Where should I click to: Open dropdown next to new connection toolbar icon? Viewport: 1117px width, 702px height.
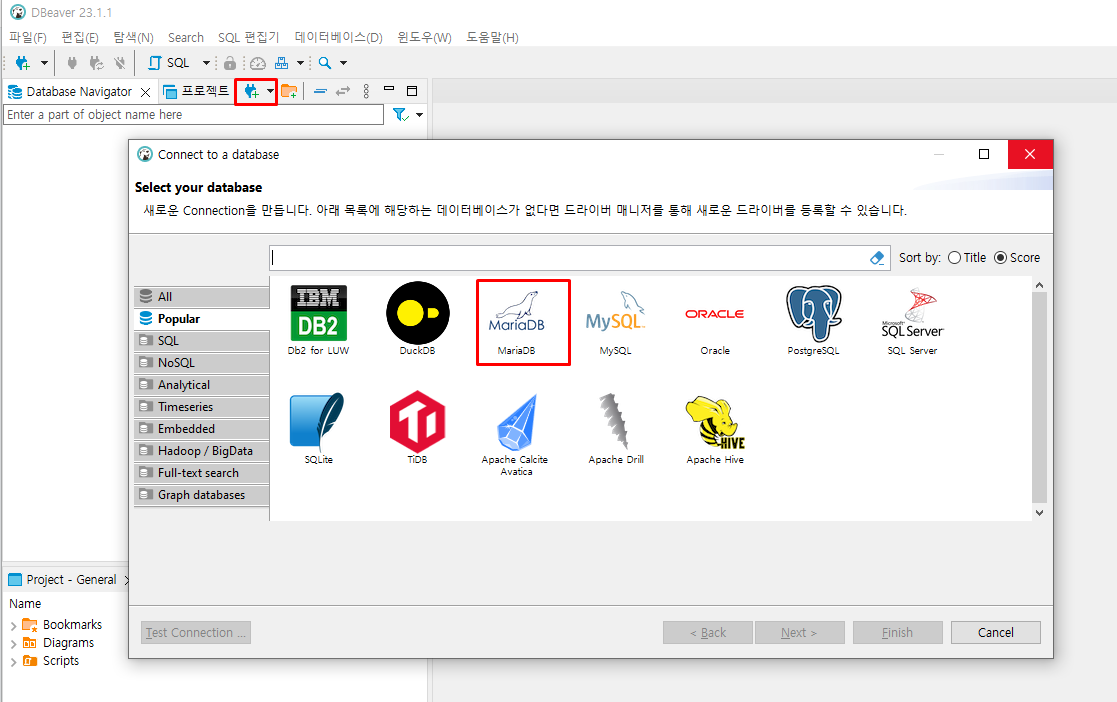(44, 63)
